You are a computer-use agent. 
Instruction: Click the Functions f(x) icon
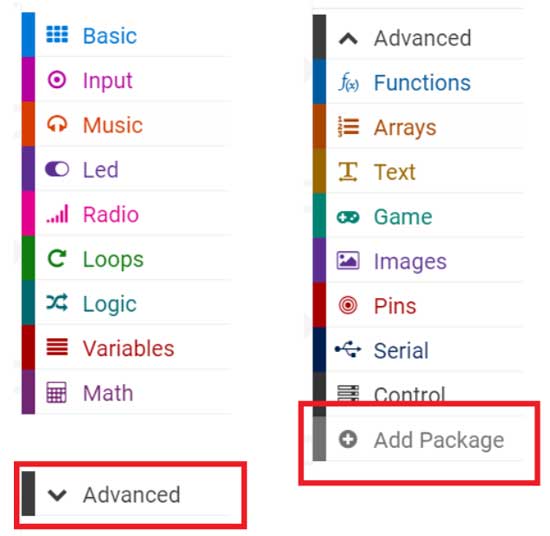[x=348, y=82]
